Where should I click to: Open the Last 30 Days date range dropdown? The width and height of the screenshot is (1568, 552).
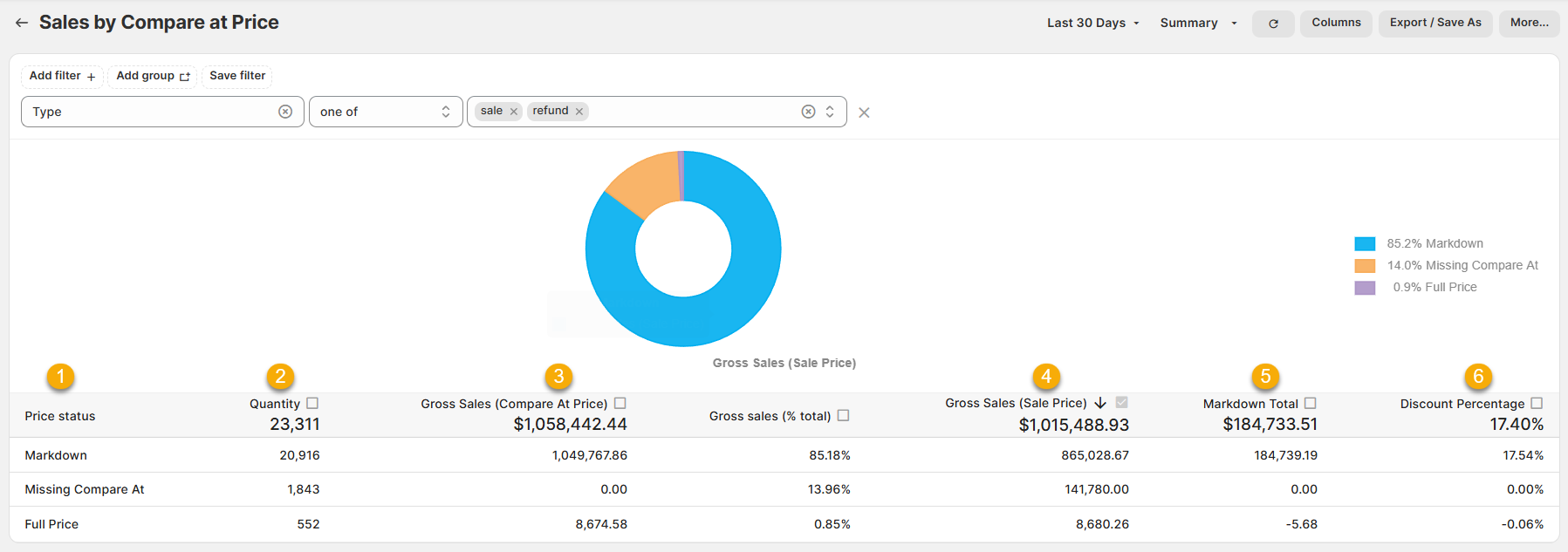pos(1093,24)
